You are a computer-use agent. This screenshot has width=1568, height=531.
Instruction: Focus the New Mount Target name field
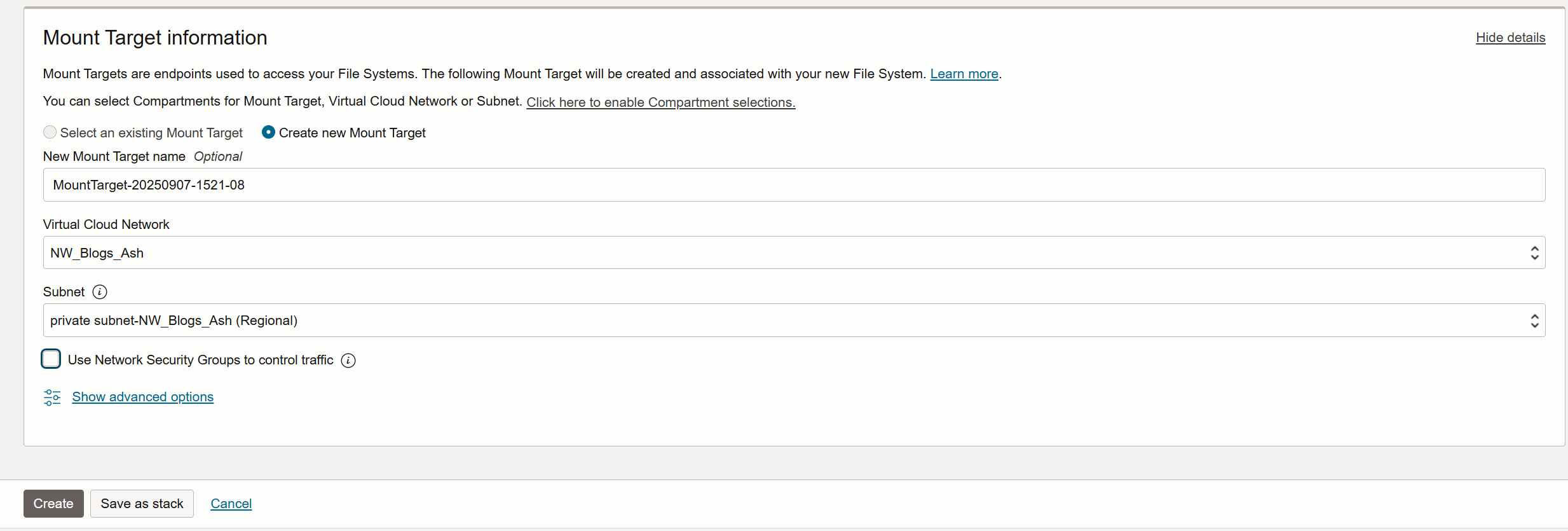[794, 185]
